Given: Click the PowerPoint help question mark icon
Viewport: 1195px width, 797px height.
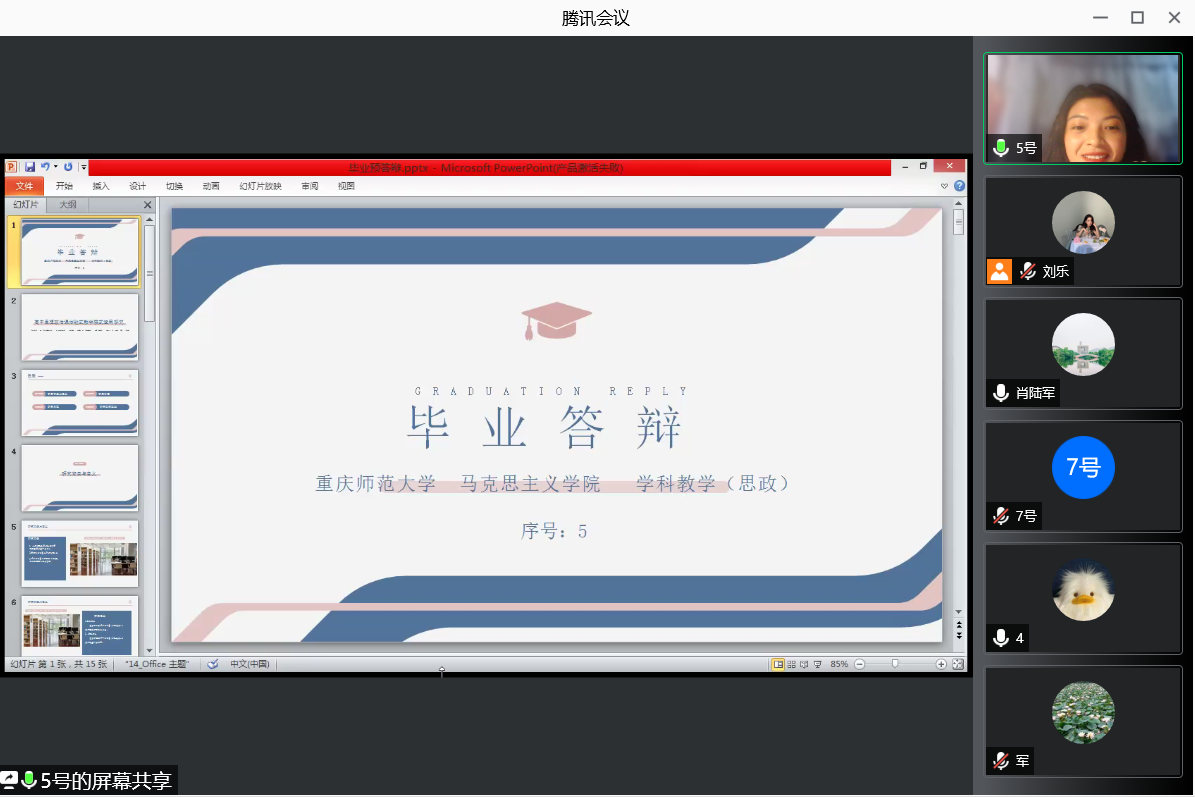Looking at the screenshot, I should click(959, 186).
